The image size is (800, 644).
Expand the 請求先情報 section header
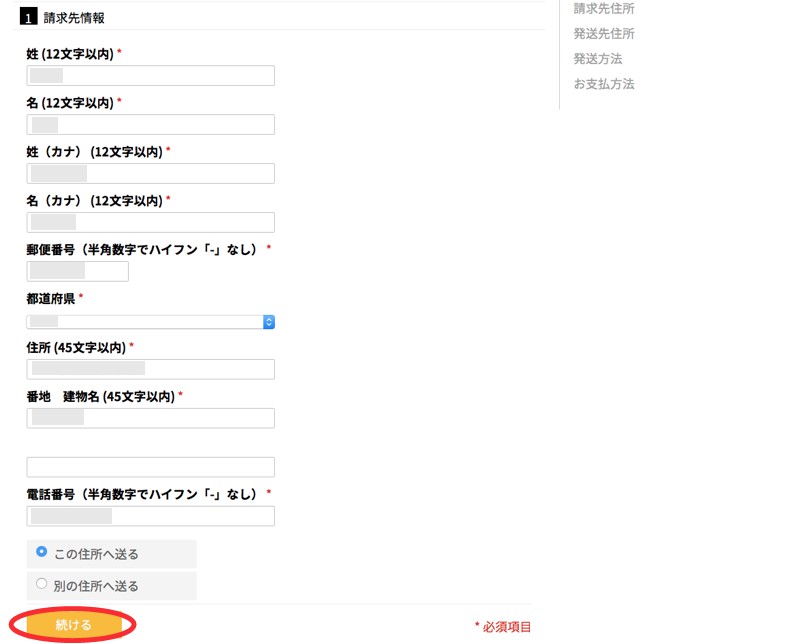(74, 18)
